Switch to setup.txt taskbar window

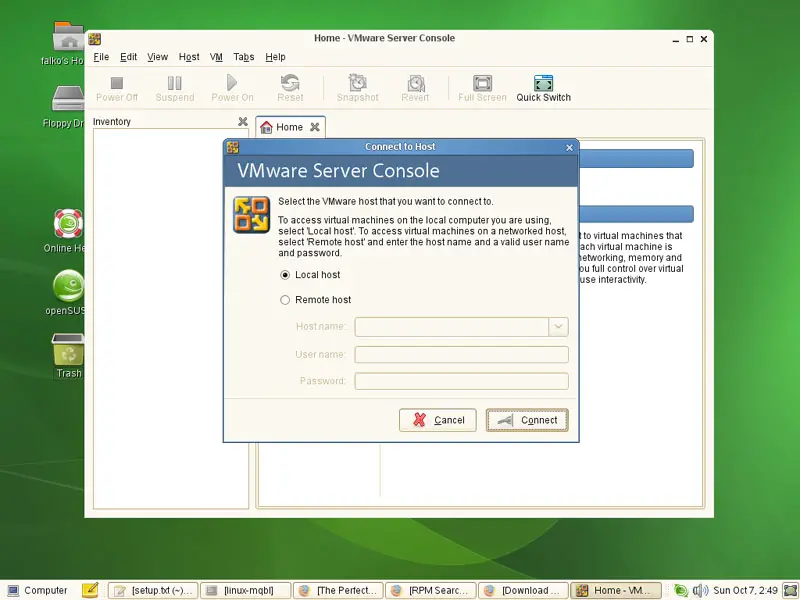tap(153, 590)
